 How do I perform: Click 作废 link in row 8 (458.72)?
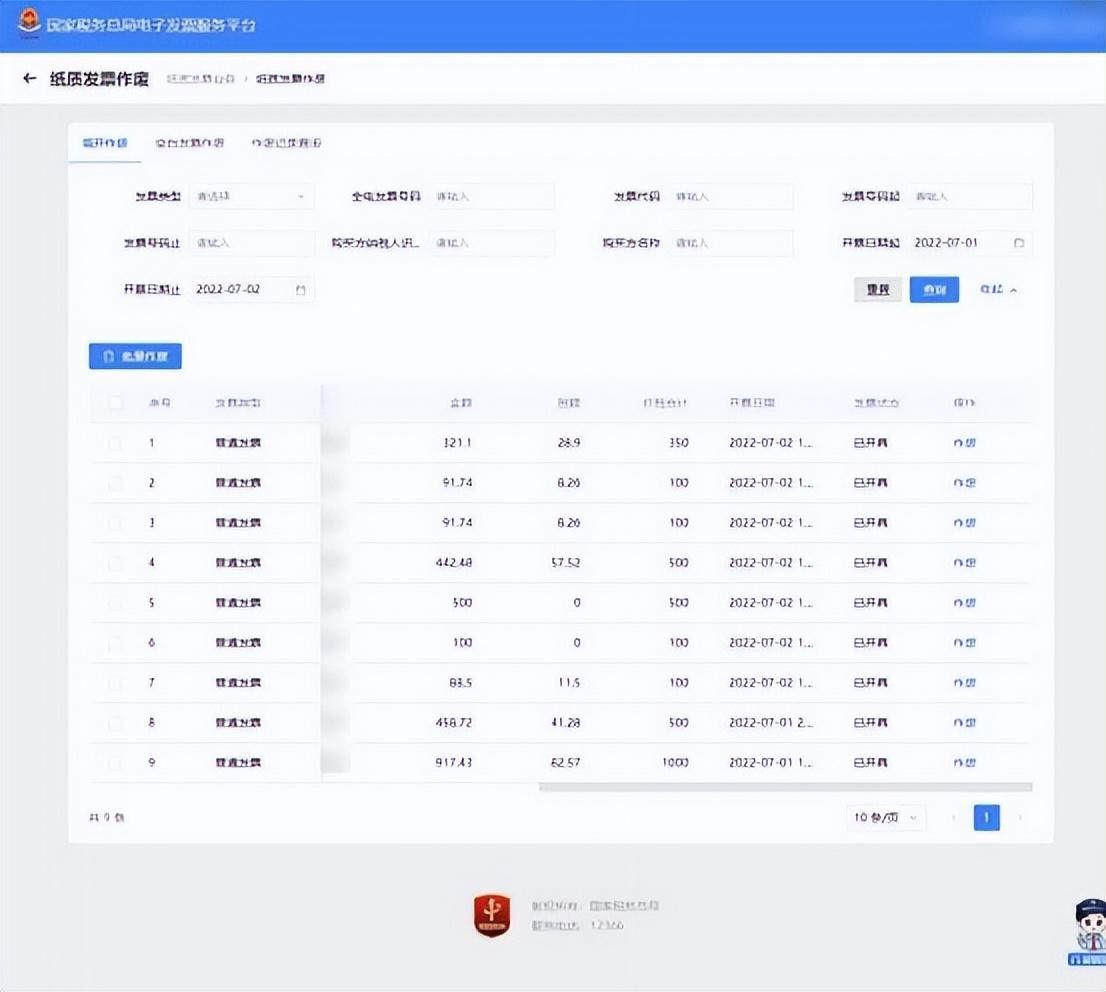pyautogui.click(x=964, y=722)
